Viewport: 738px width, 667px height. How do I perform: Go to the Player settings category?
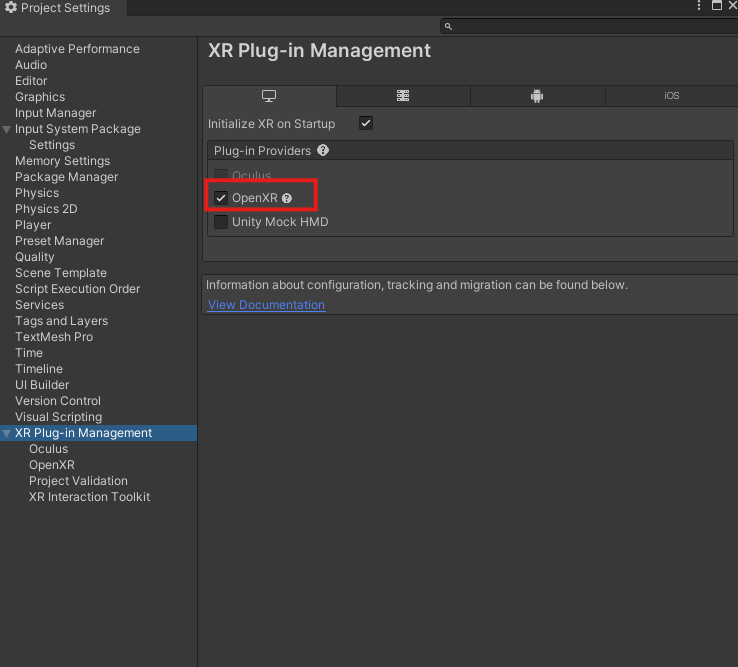33,225
